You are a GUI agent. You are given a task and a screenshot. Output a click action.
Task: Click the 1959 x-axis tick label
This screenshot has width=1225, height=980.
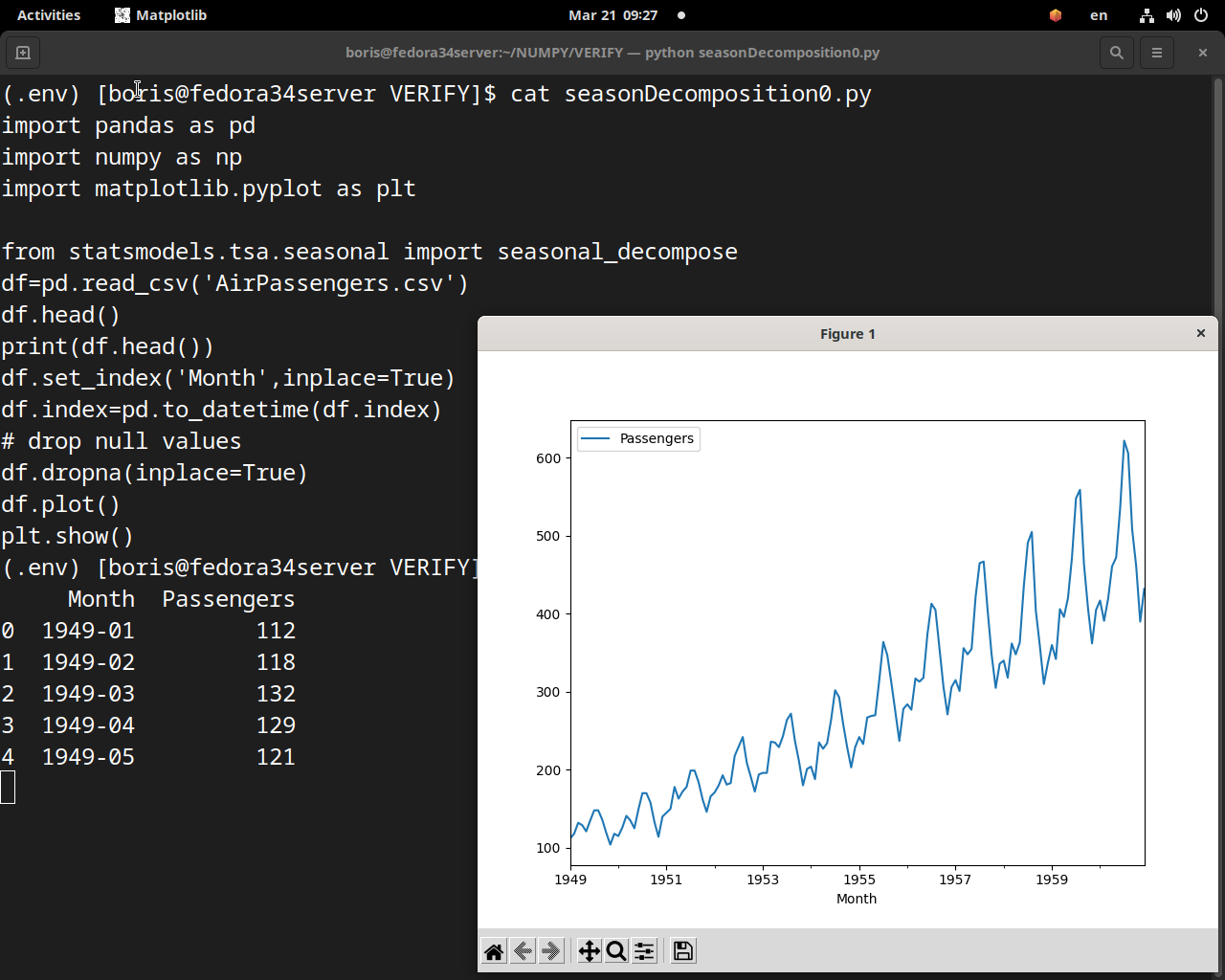[x=1052, y=880]
